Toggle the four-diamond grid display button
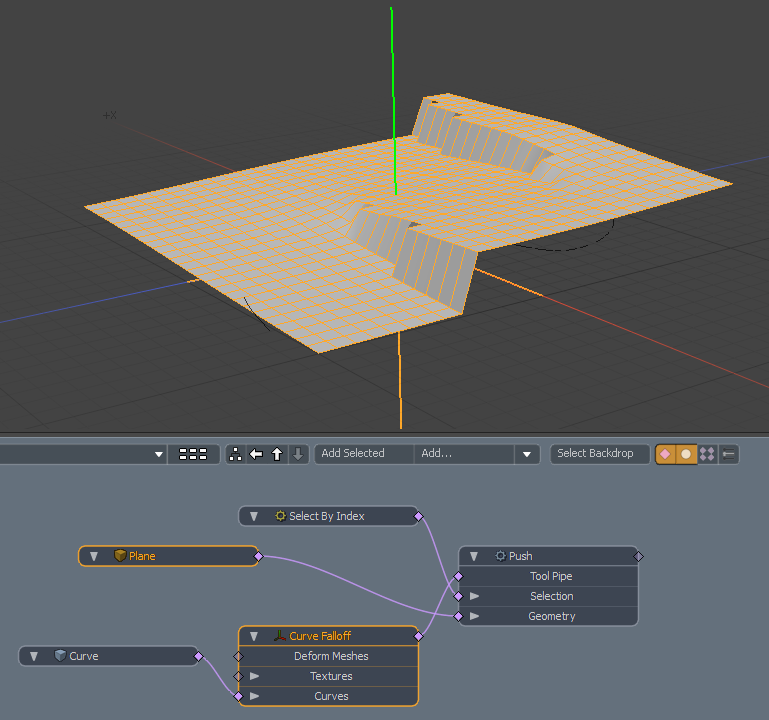Screen dimensions: 769x720 (x=707, y=454)
